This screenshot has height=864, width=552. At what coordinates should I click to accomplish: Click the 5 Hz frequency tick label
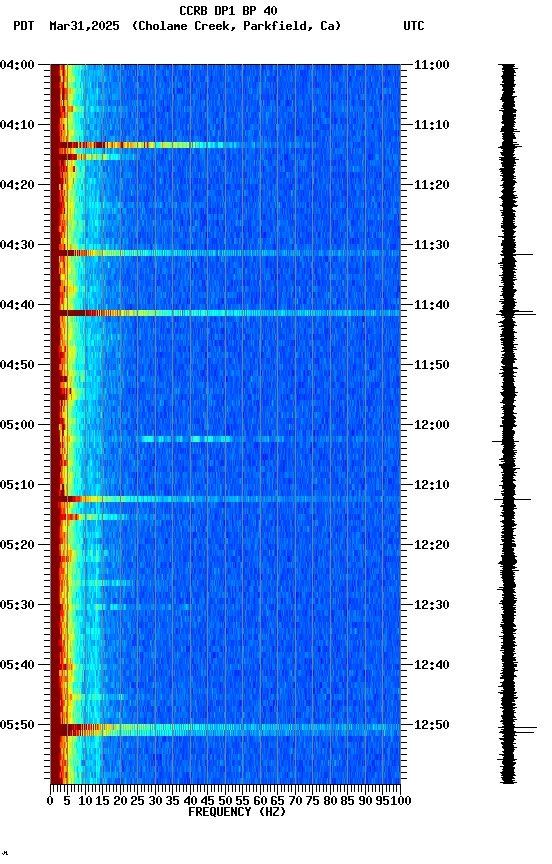coord(67,802)
